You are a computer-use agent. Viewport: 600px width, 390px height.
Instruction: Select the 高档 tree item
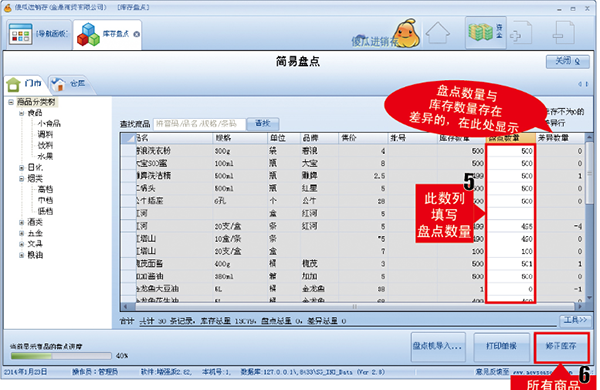45,189
